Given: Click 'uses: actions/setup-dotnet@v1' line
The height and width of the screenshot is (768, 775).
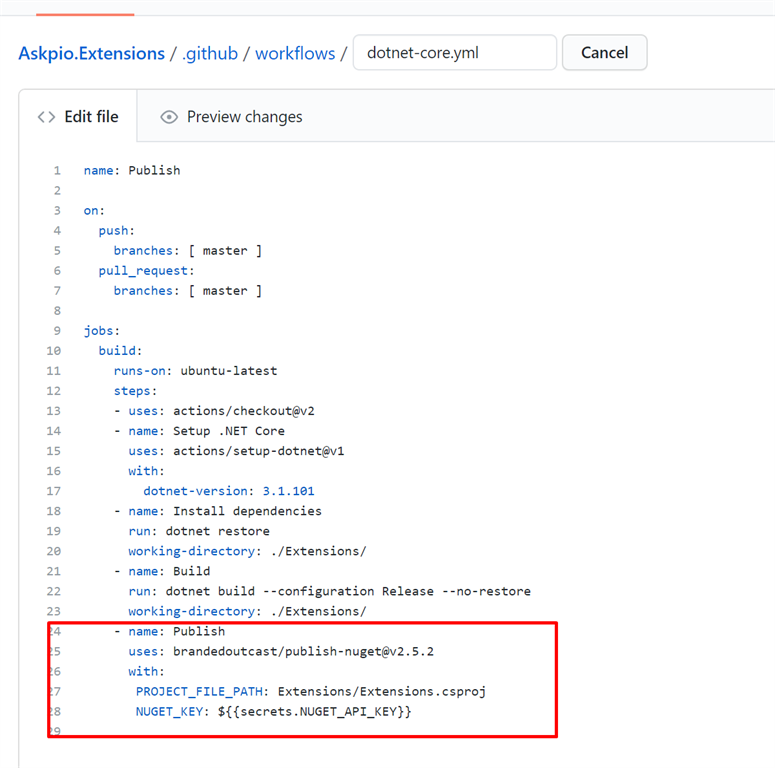Looking at the screenshot, I should pyautogui.click(x=236, y=451).
